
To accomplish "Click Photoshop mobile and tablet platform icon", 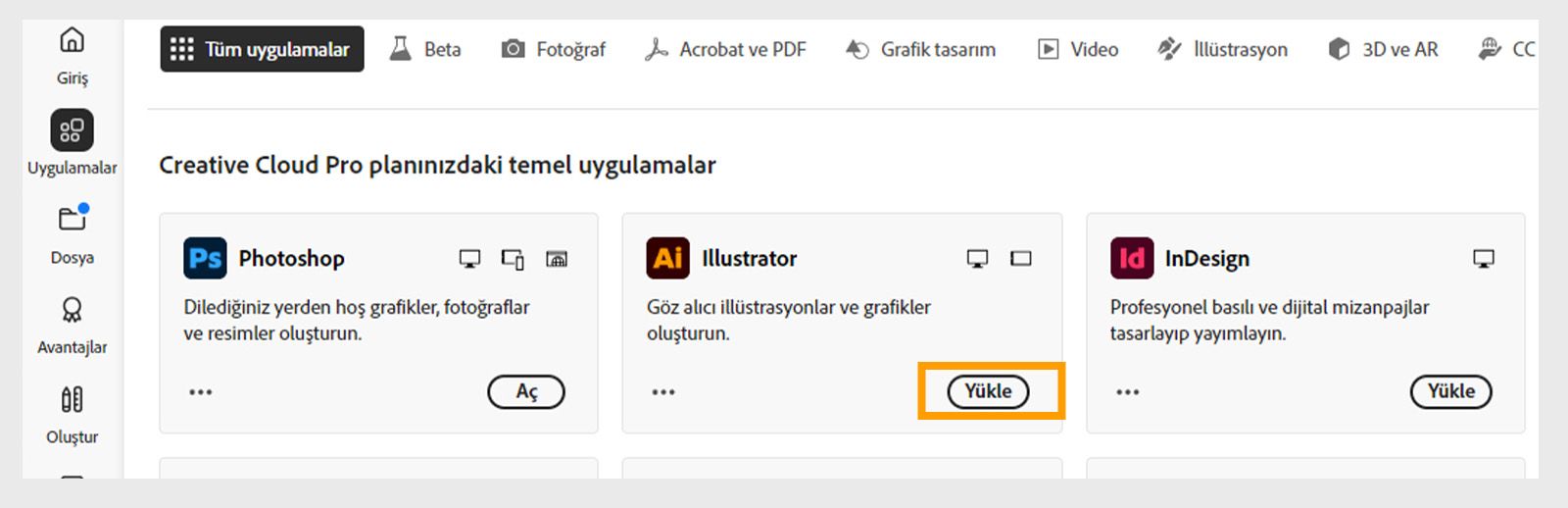I will tap(513, 259).
